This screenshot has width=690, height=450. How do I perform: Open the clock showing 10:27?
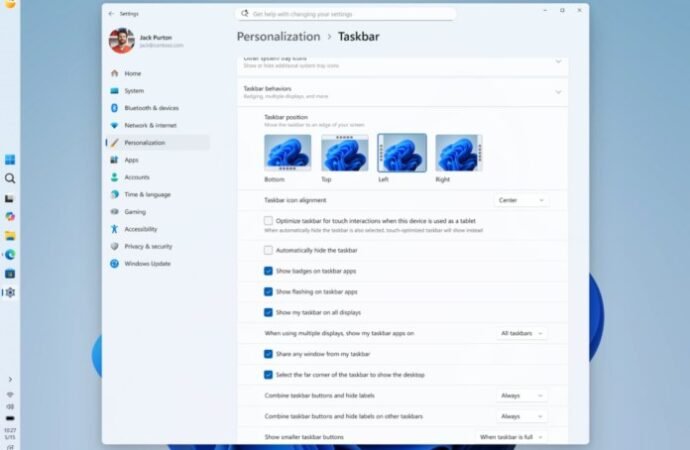pos(10,433)
